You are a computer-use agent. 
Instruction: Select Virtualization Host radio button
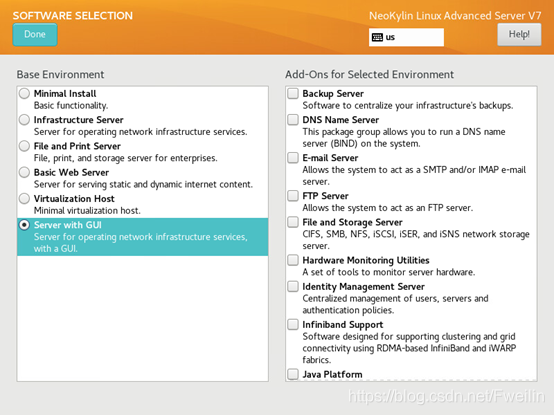pyautogui.click(x=24, y=198)
